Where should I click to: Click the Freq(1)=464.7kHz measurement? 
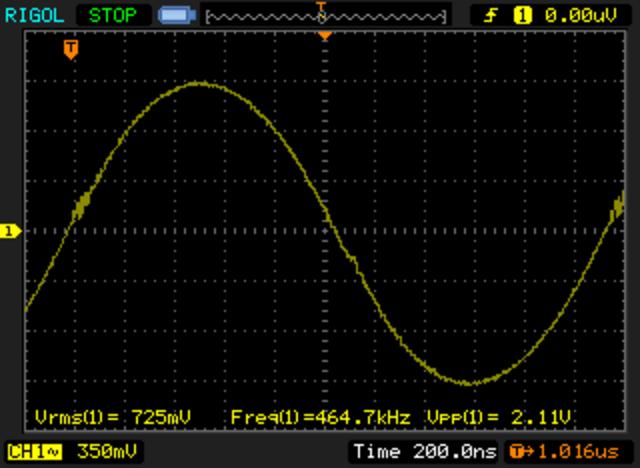tap(320, 417)
